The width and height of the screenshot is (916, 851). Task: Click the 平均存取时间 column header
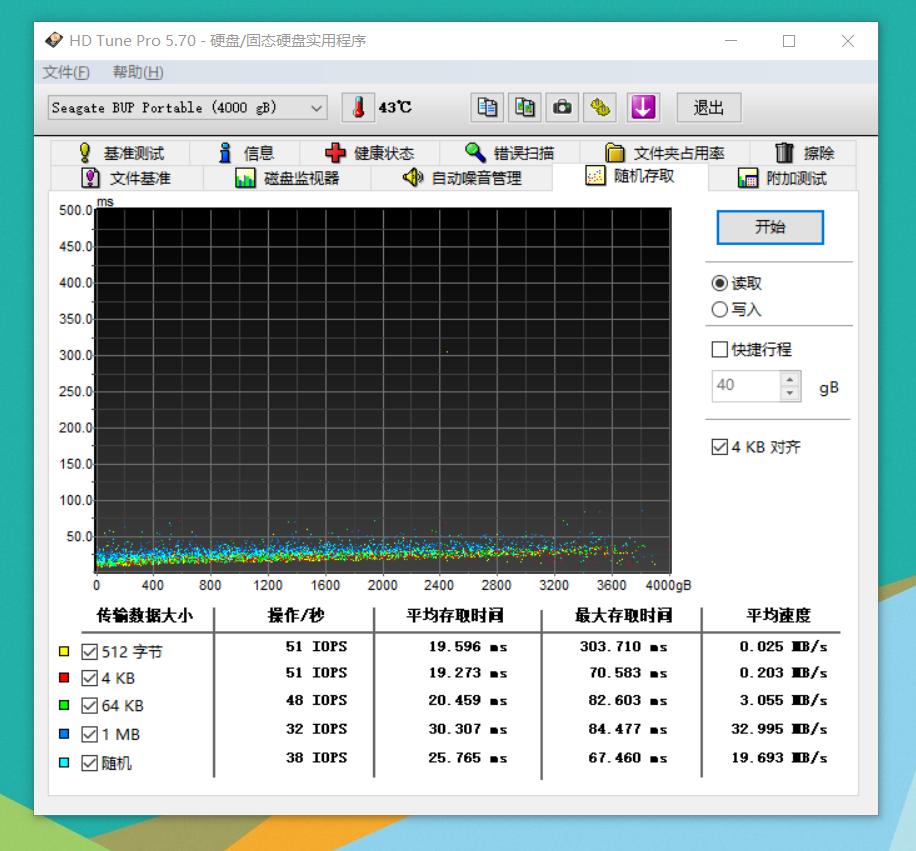click(x=454, y=615)
